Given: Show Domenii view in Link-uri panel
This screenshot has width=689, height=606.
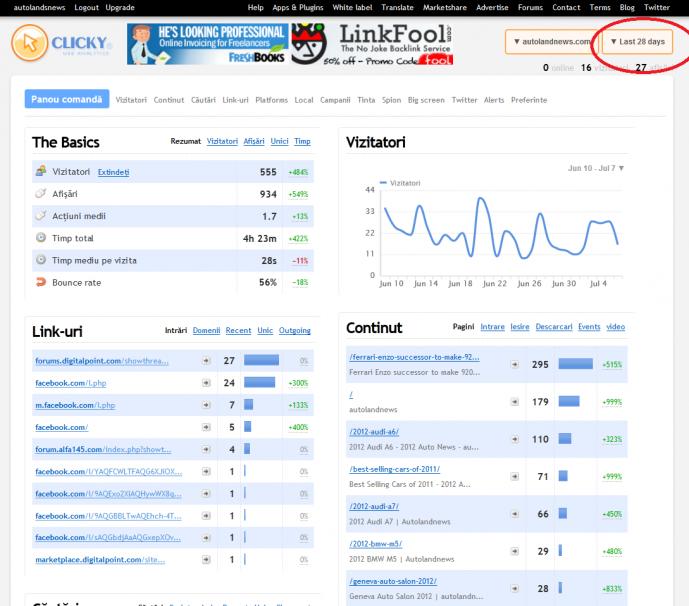Looking at the screenshot, I should [206, 330].
